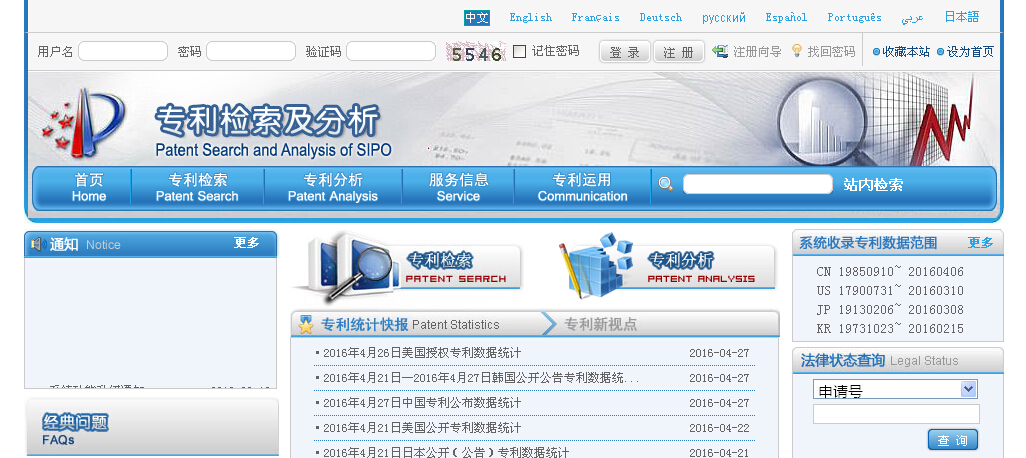Open the 申请号 legal status dropdown

[895, 390]
